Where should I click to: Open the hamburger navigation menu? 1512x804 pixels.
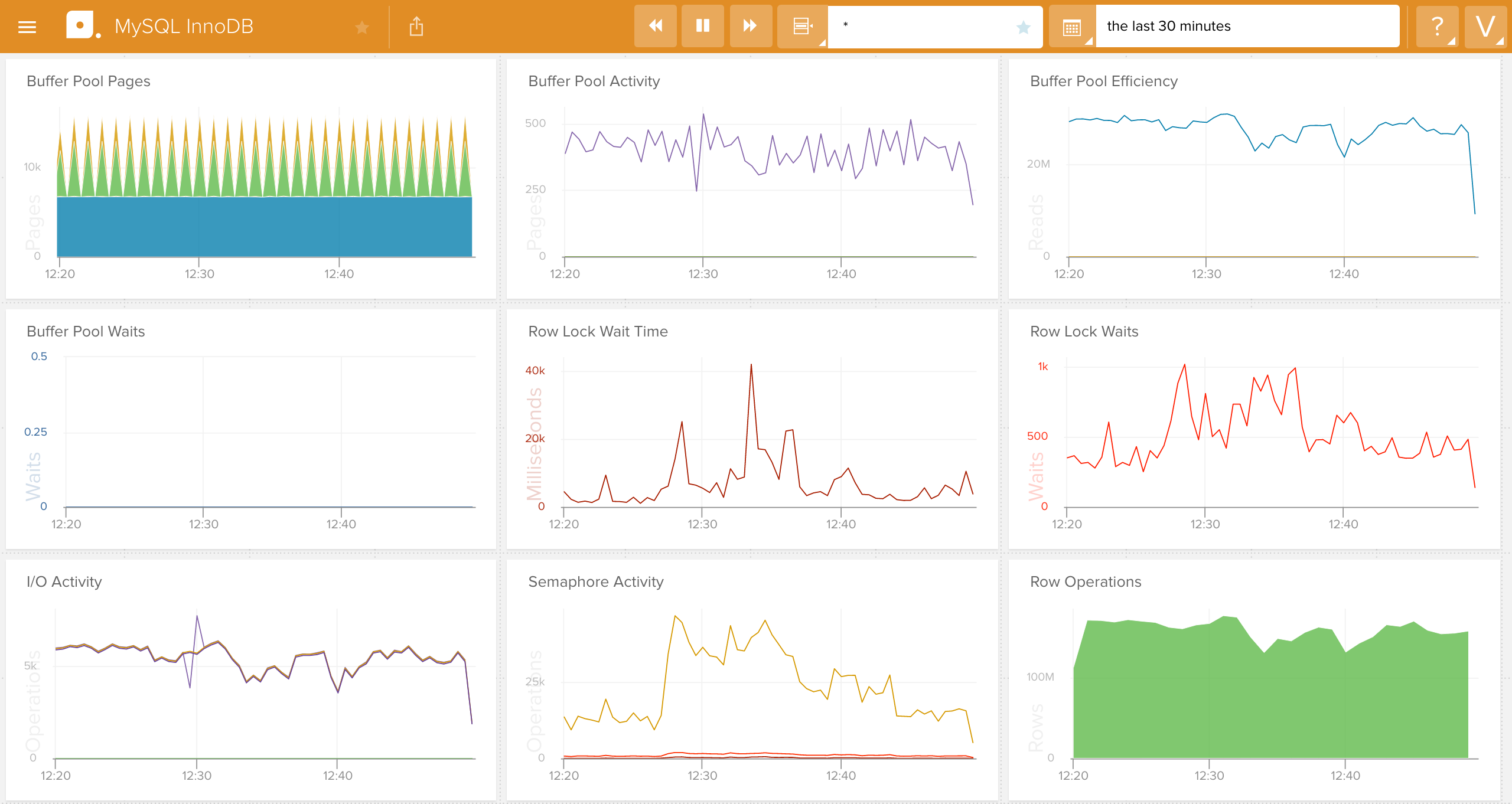(27, 27)
